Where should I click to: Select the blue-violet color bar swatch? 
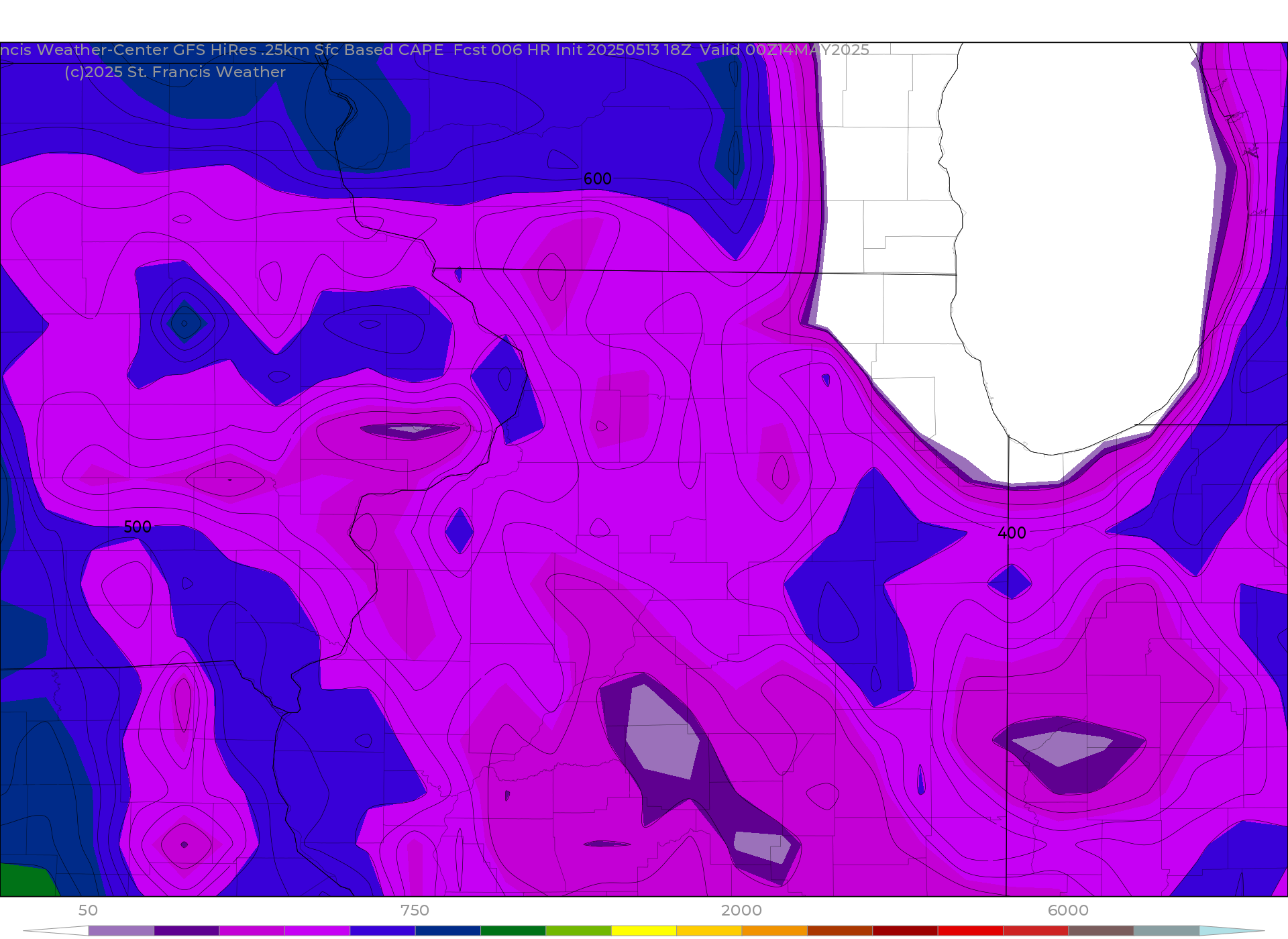[382, 931]
